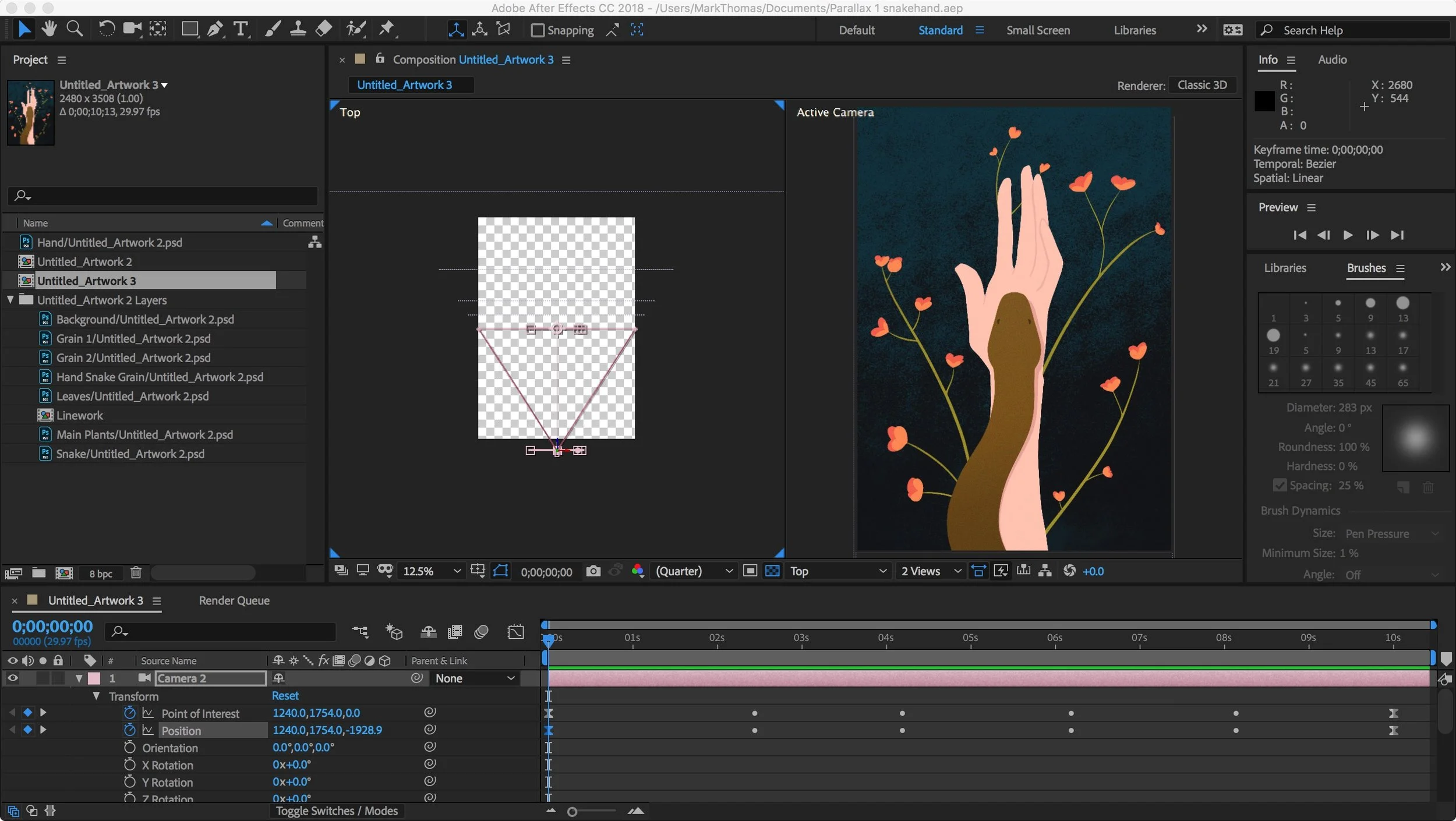Click the Classic 3D renderer button
The width and height of the screenshot is (1456, 821).
[x=1202, y=85]
